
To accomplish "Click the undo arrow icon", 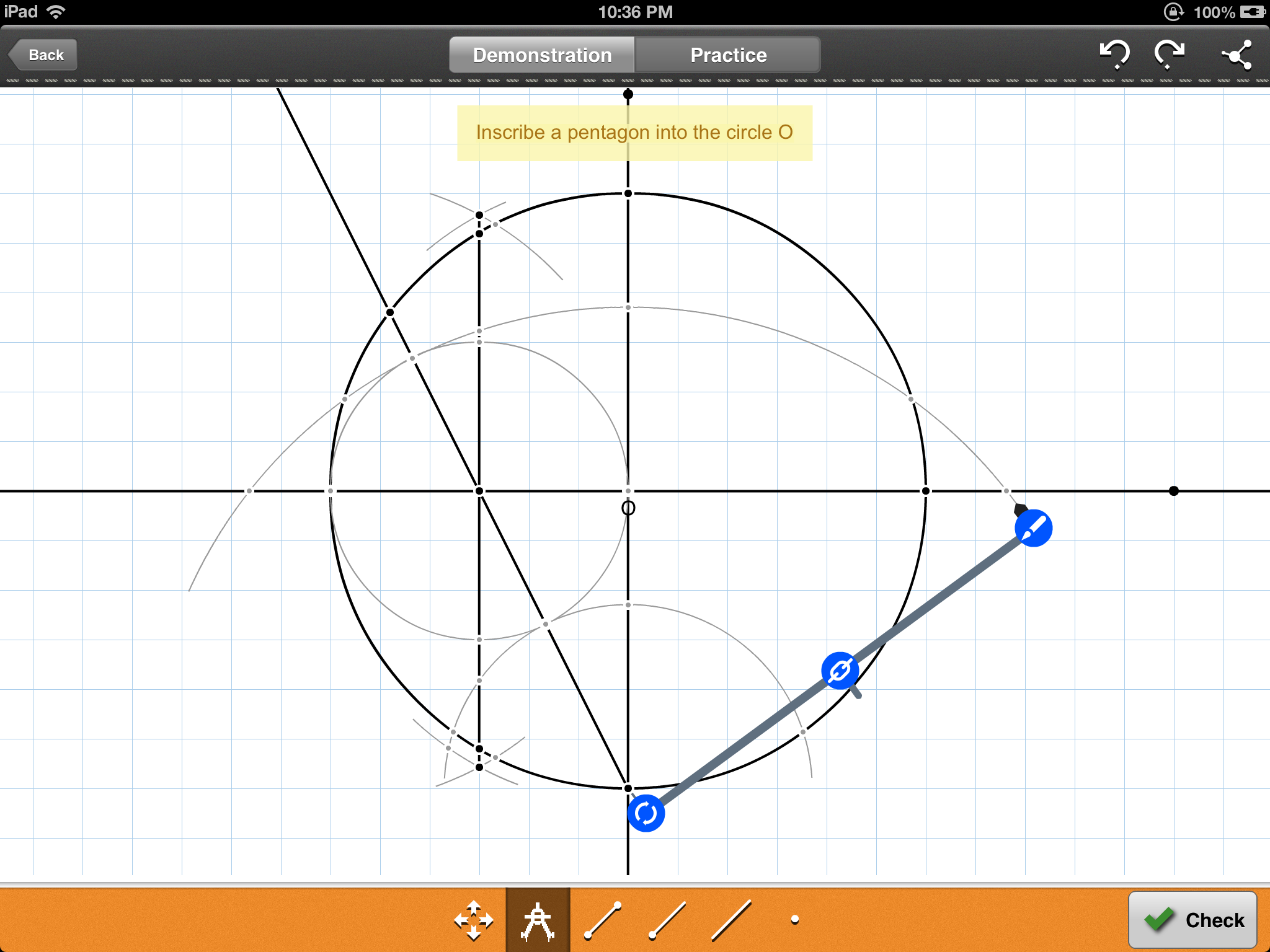I will pyautogui.click(x=1114, y=55).
